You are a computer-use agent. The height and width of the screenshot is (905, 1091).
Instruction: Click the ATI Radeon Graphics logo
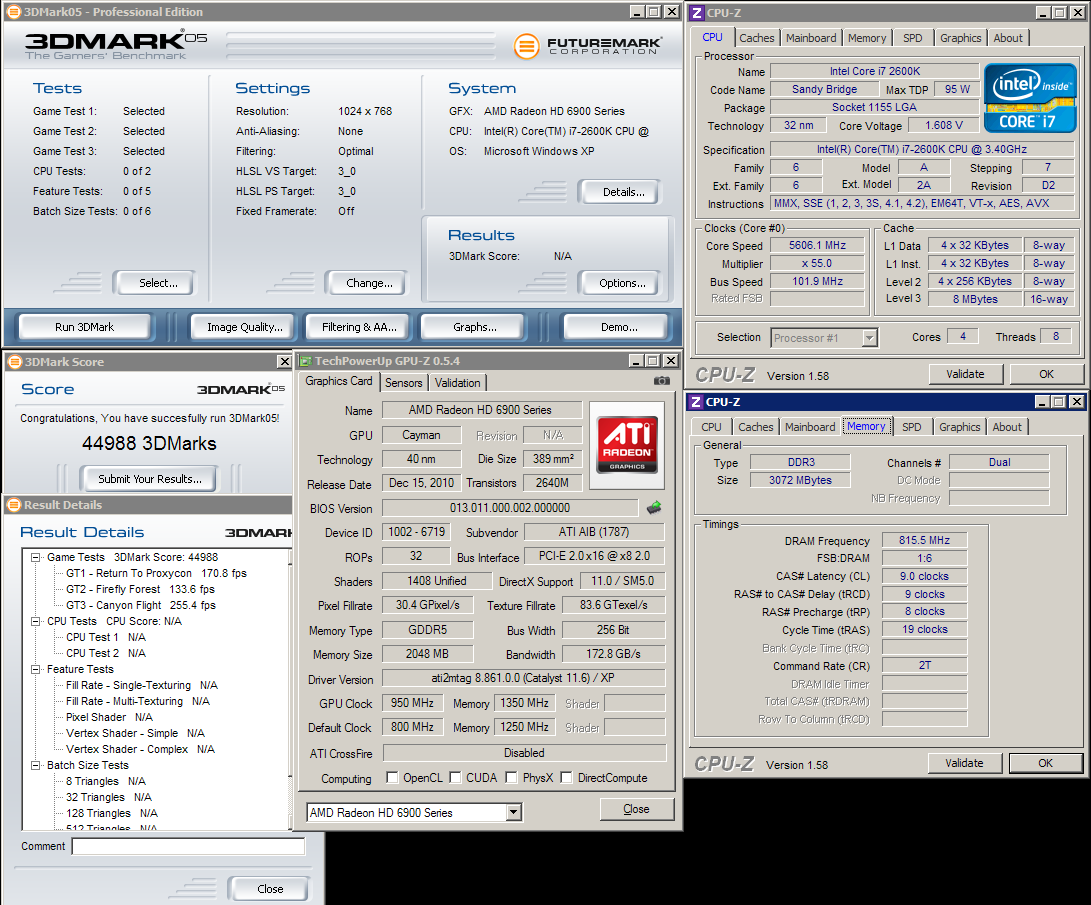coord(628,445)
